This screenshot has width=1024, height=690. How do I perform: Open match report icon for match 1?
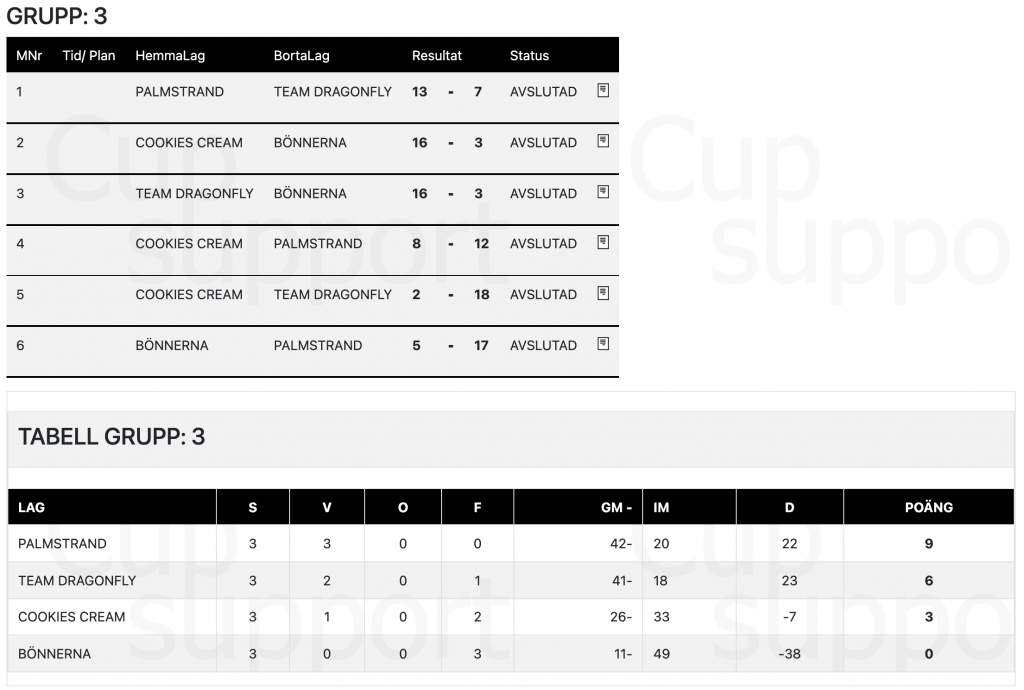point(603,91)
